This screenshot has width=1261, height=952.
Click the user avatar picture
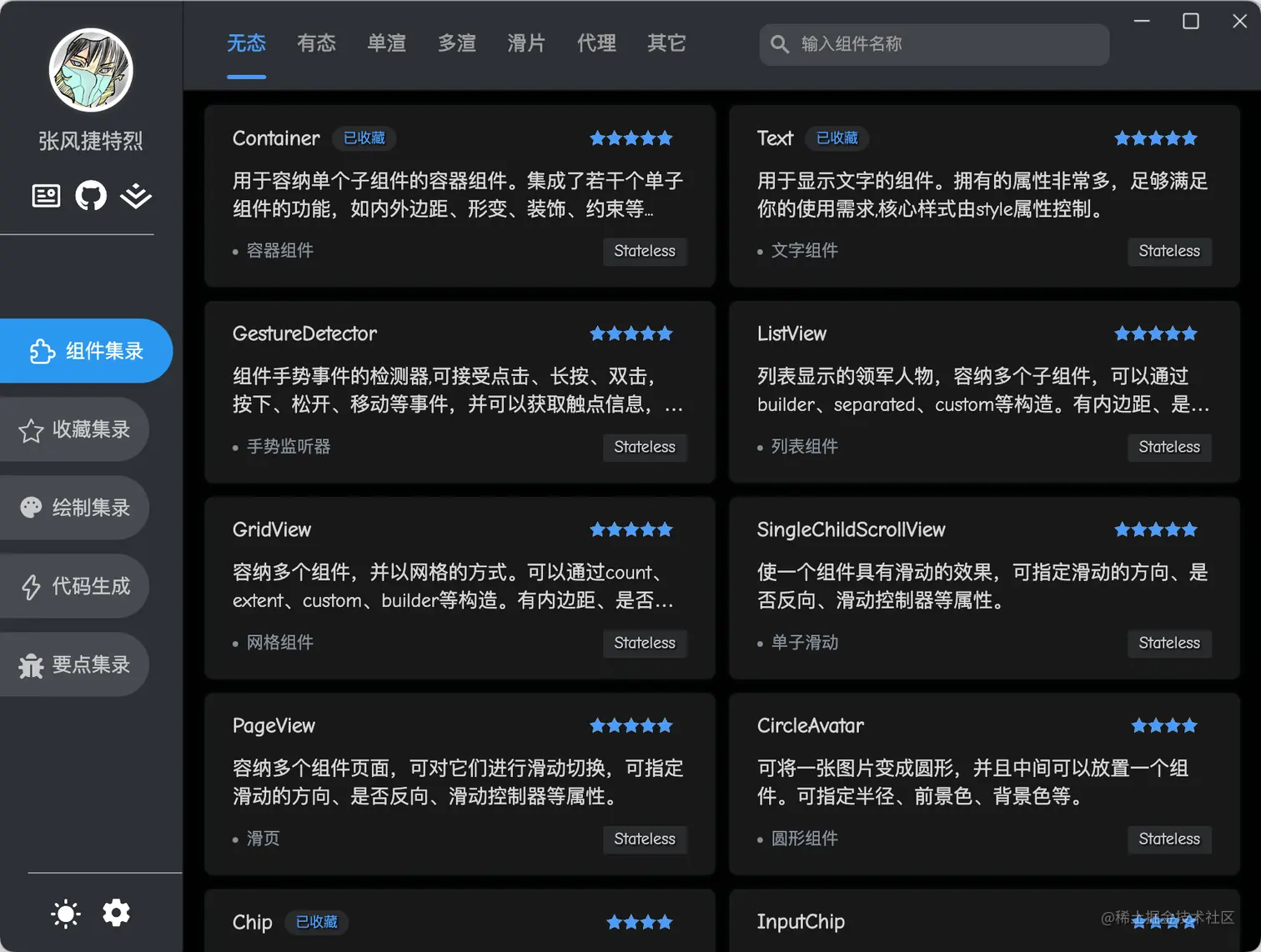click(91, 70)
